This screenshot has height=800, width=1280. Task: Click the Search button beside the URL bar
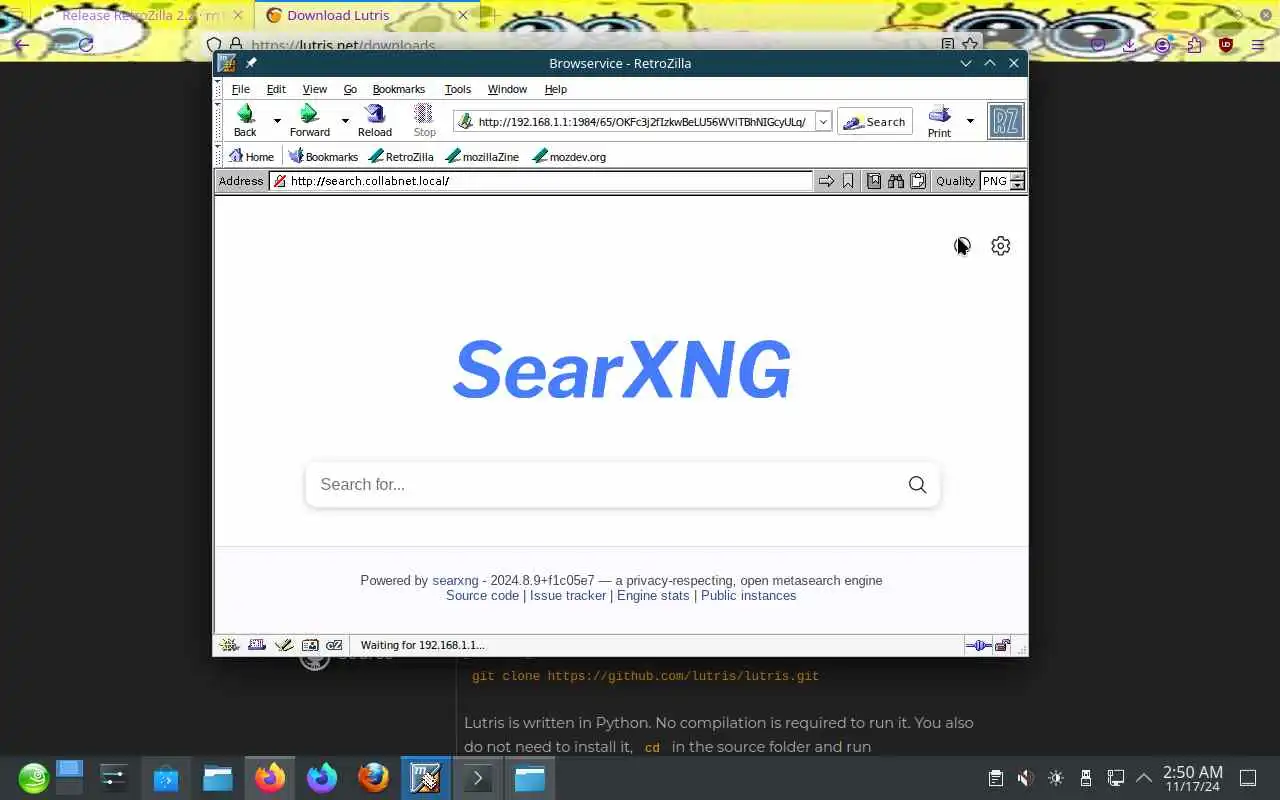[875, 121]
